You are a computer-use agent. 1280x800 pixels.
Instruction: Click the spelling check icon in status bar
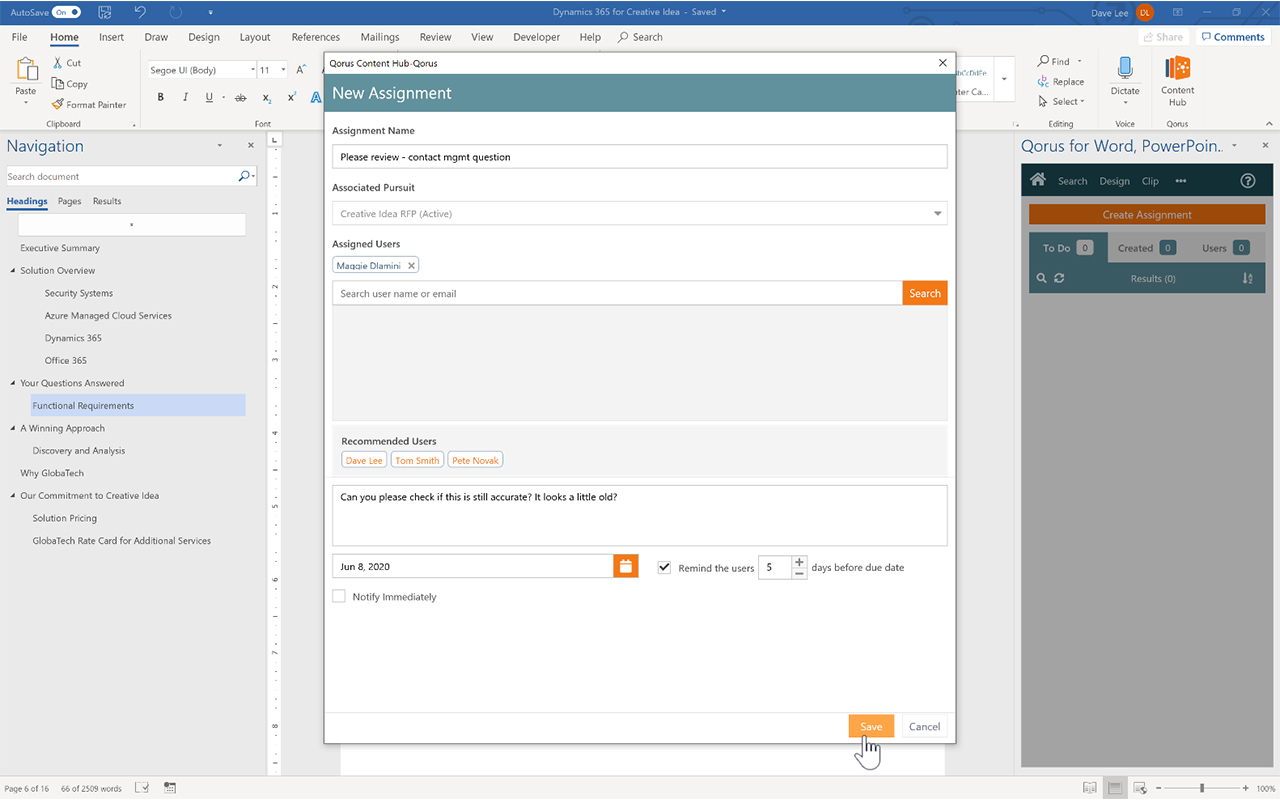(142, 788)
